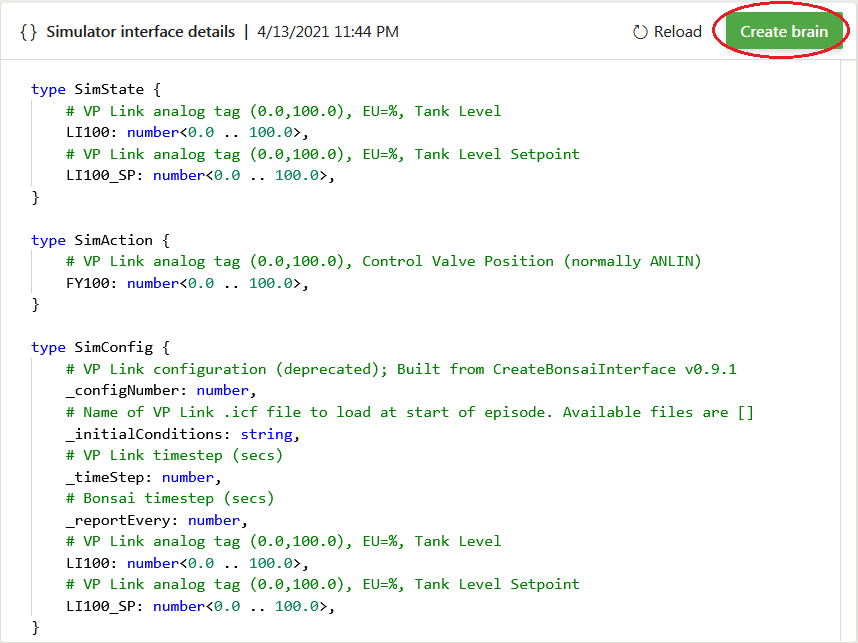Click Tank Level Setpoint comment in SimState
Screen dimensions: 858x643
click(x=322, y=154)
